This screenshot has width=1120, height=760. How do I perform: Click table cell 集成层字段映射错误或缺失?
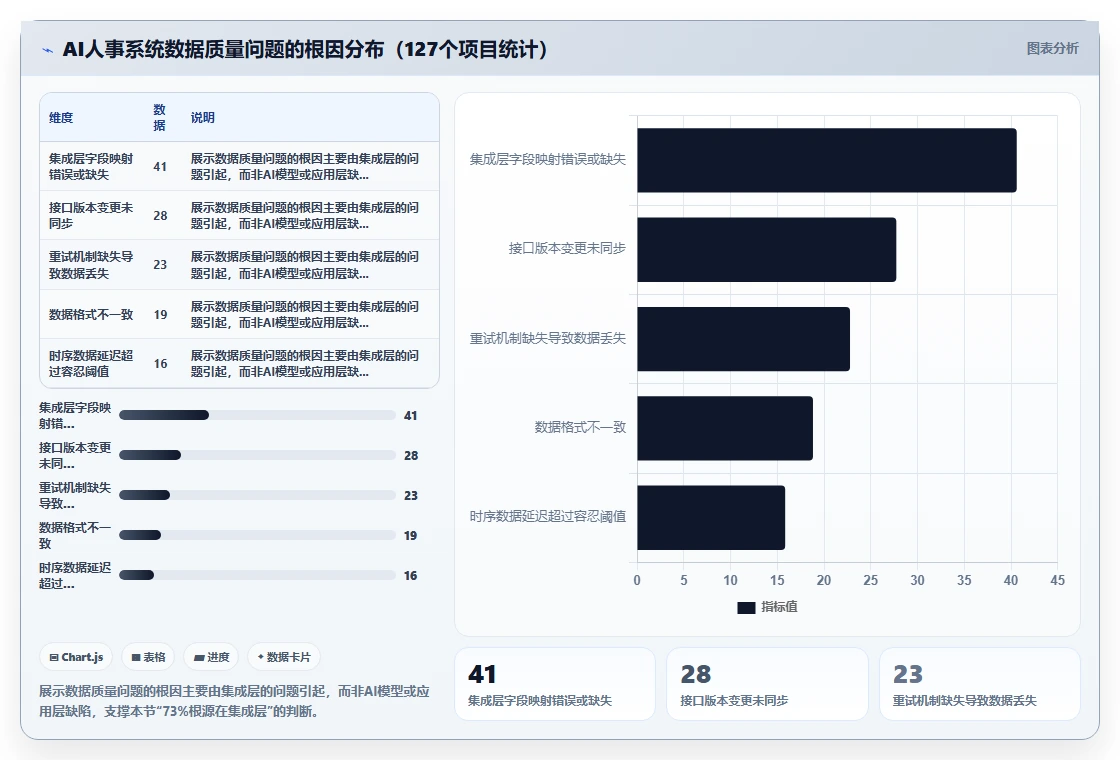[91, 166]
